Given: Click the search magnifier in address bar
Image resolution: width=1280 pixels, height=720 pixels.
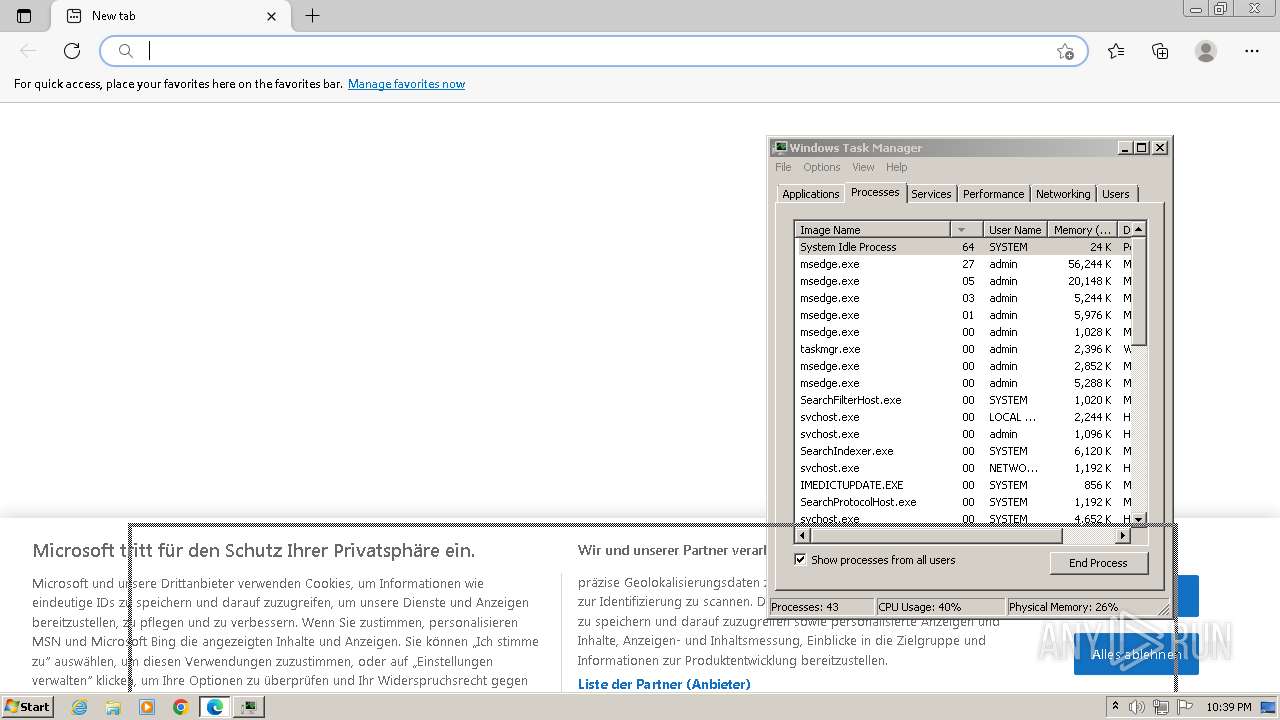Looking at the screenshot, I should [x=126, y=51].
